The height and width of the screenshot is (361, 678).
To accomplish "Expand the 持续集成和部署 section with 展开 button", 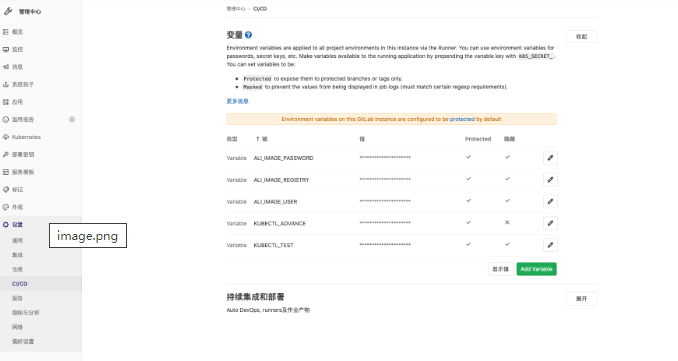I will click(582, 299).
